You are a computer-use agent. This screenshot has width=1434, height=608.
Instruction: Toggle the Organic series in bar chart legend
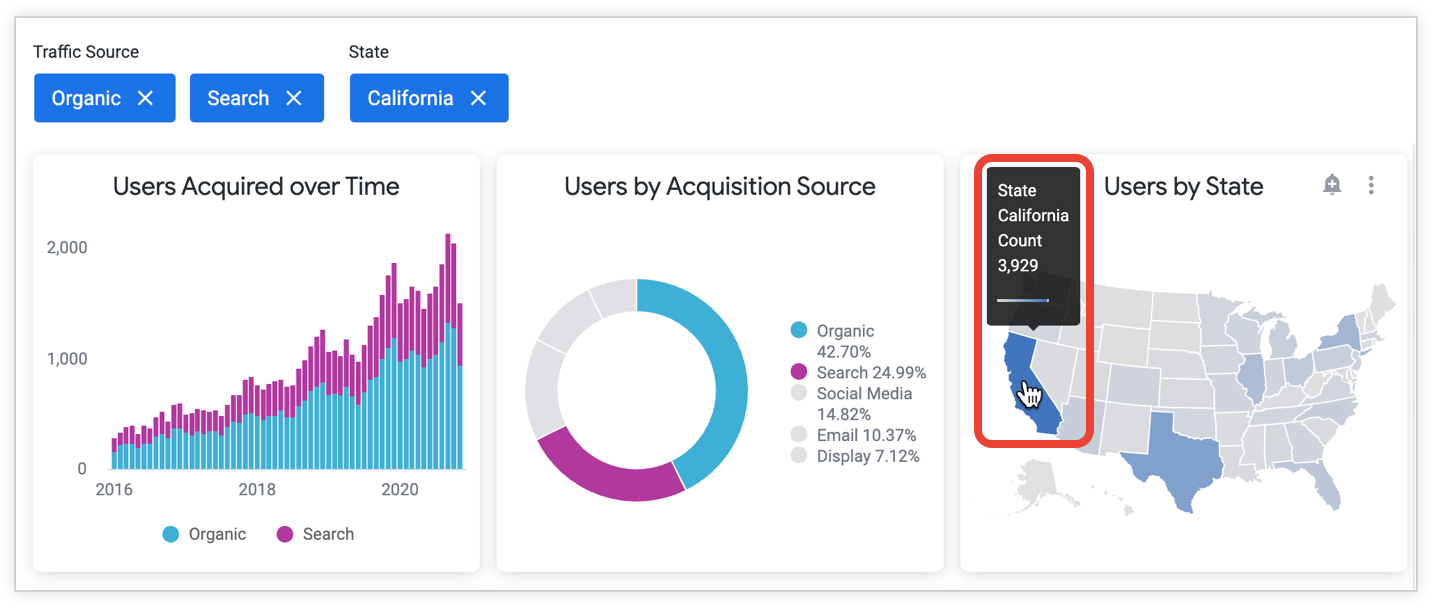click(x=204, y=534)
